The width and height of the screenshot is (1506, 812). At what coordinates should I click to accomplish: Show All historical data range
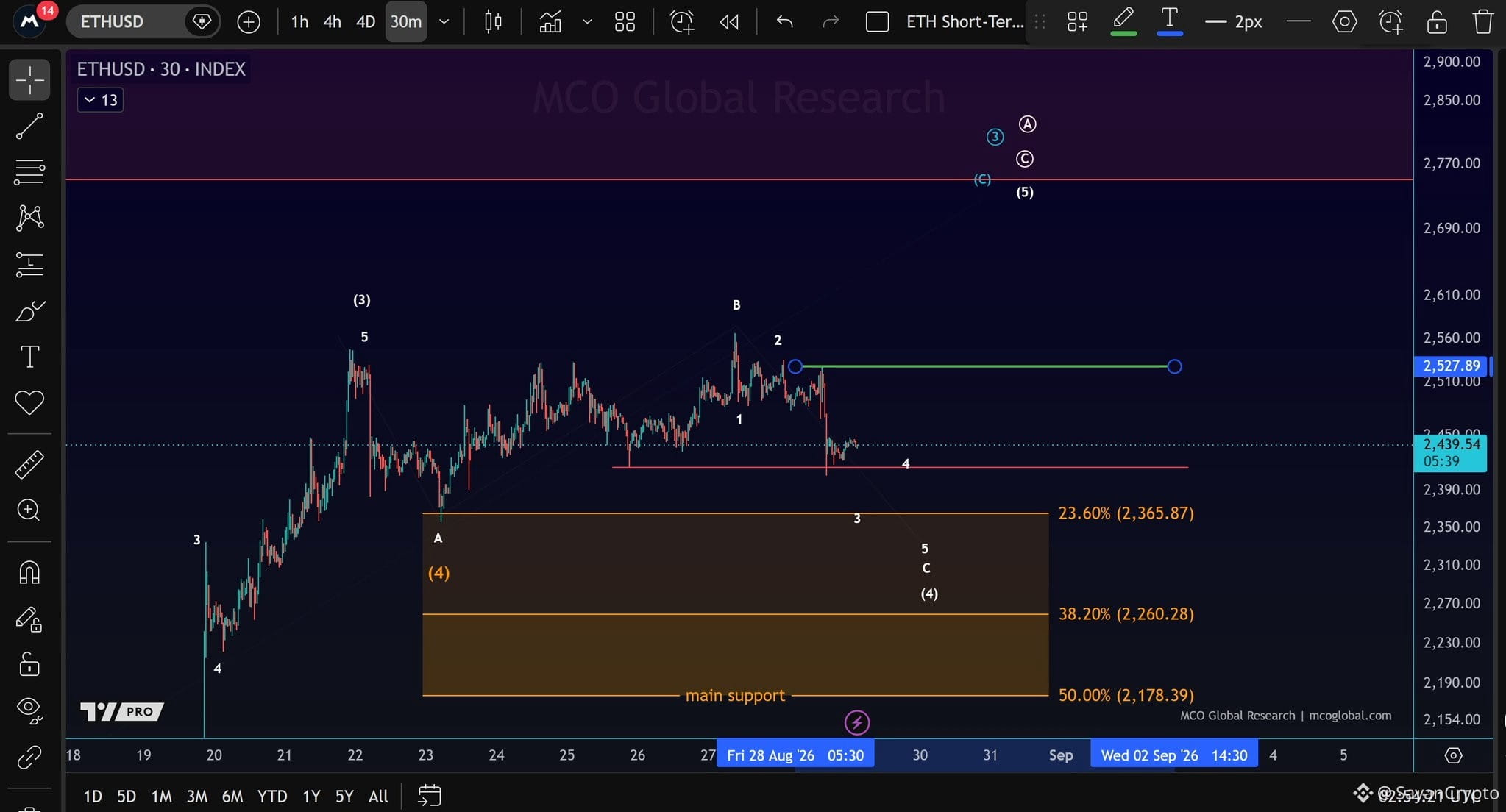point(378,796)
